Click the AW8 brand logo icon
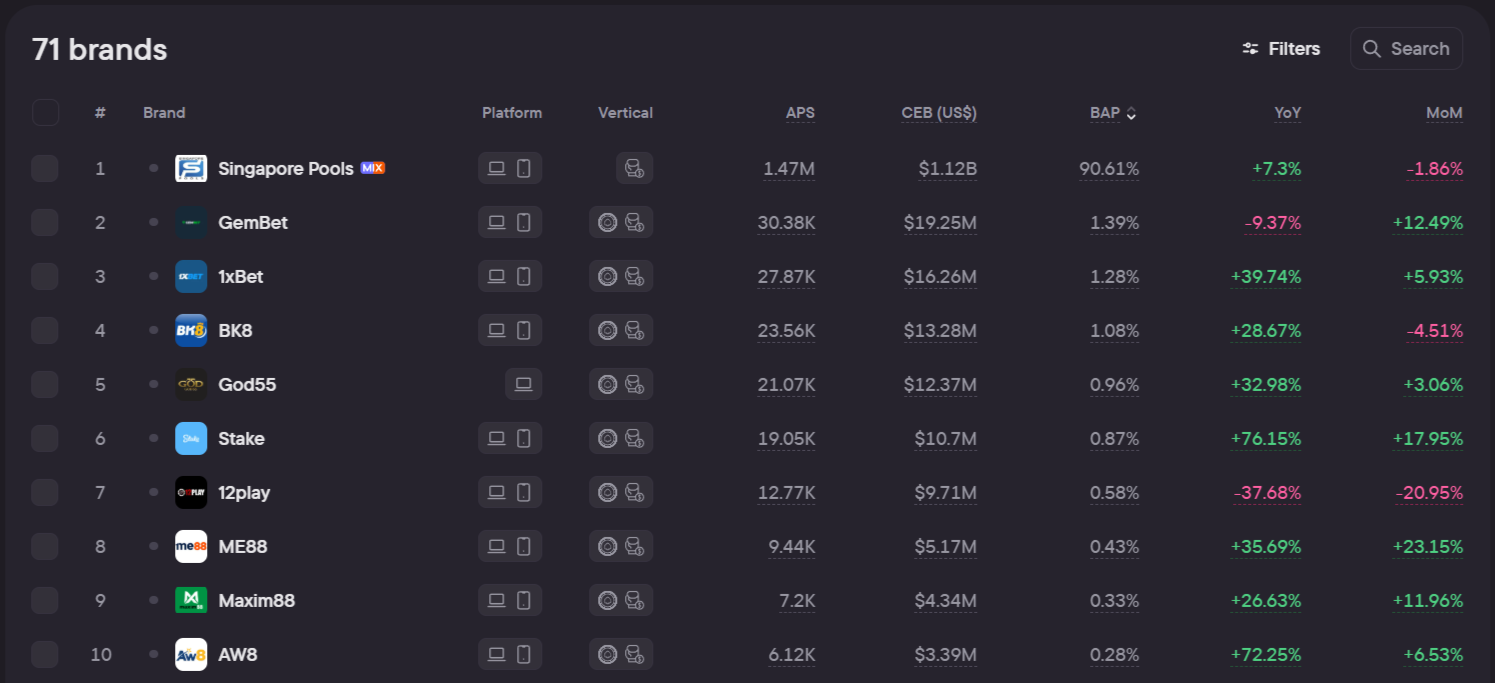 coord(191,654)
